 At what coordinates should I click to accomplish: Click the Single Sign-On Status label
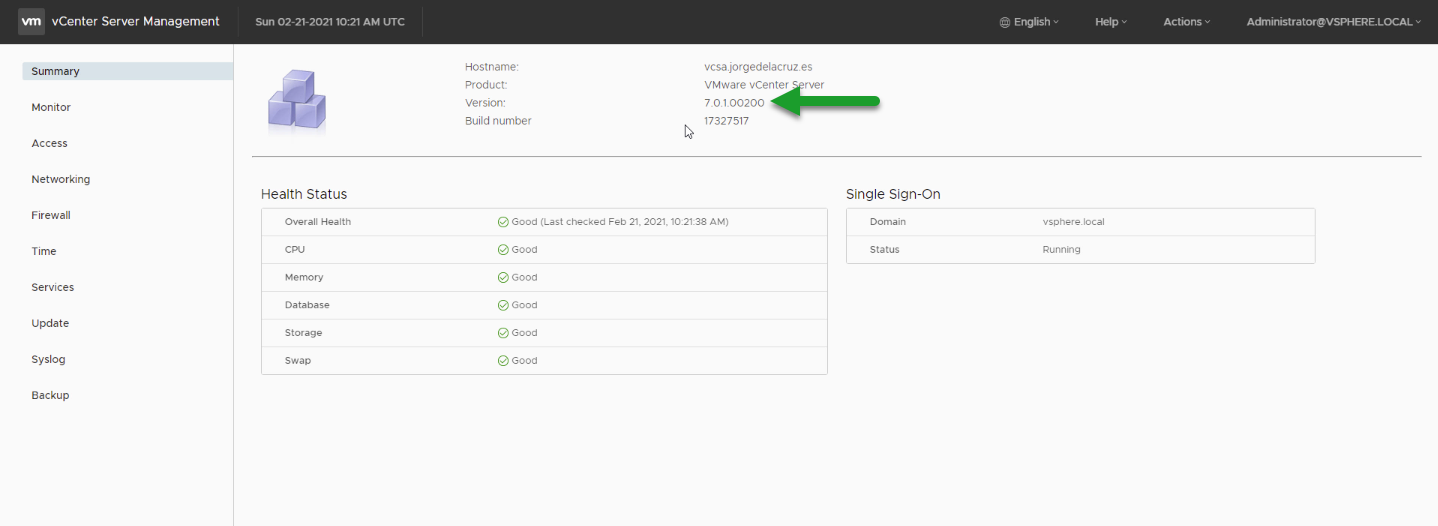pos(885,250)
